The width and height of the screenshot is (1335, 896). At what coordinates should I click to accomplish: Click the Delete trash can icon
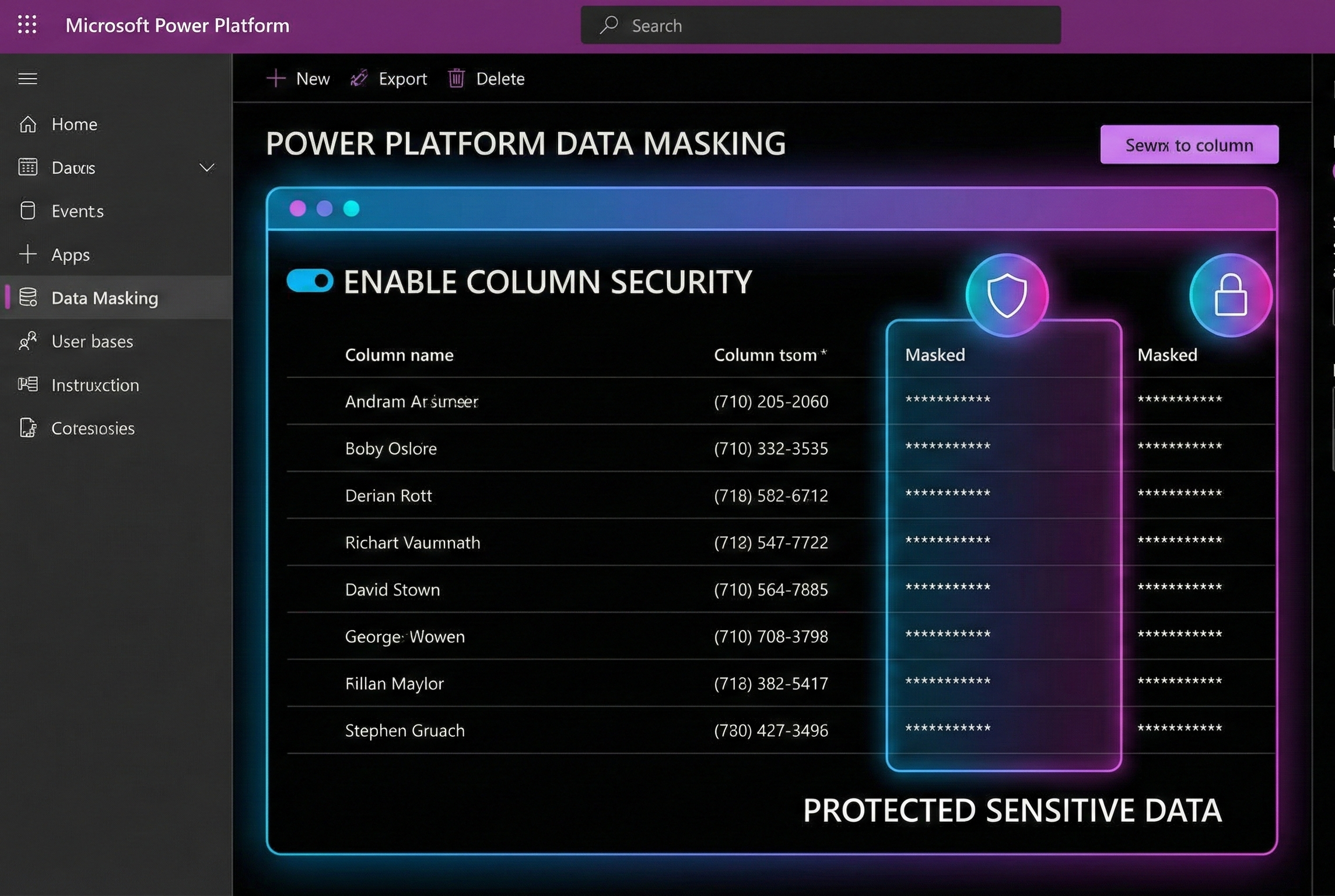pos(456,78)
